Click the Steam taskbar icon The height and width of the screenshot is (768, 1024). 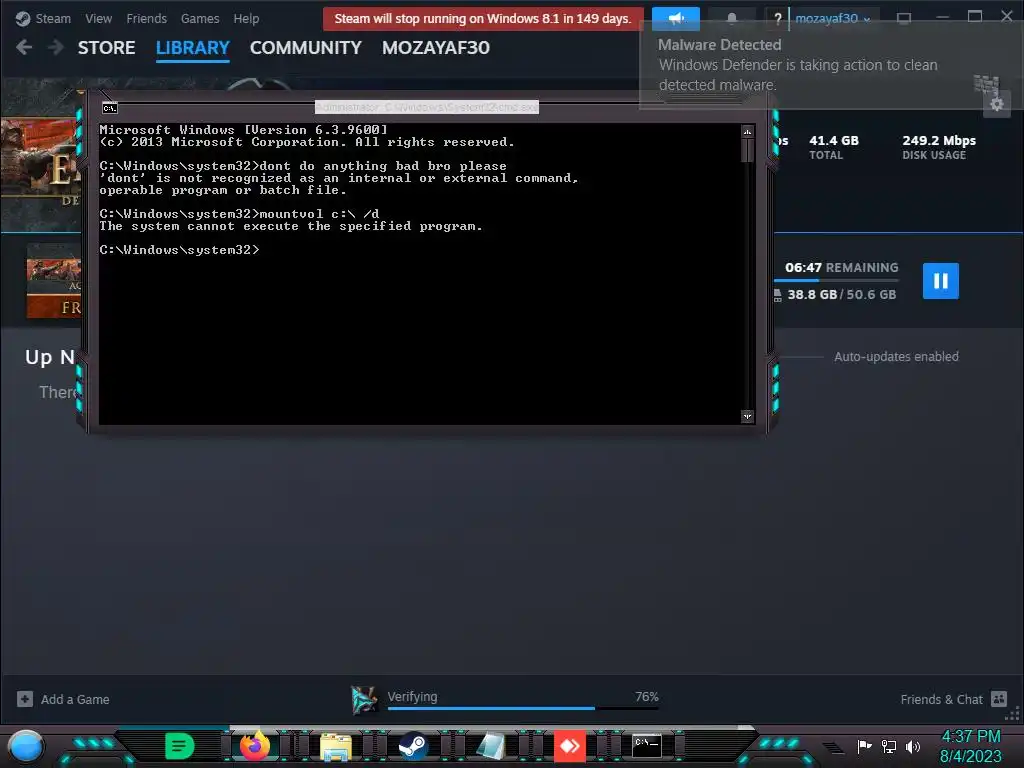tap(413, 746)
